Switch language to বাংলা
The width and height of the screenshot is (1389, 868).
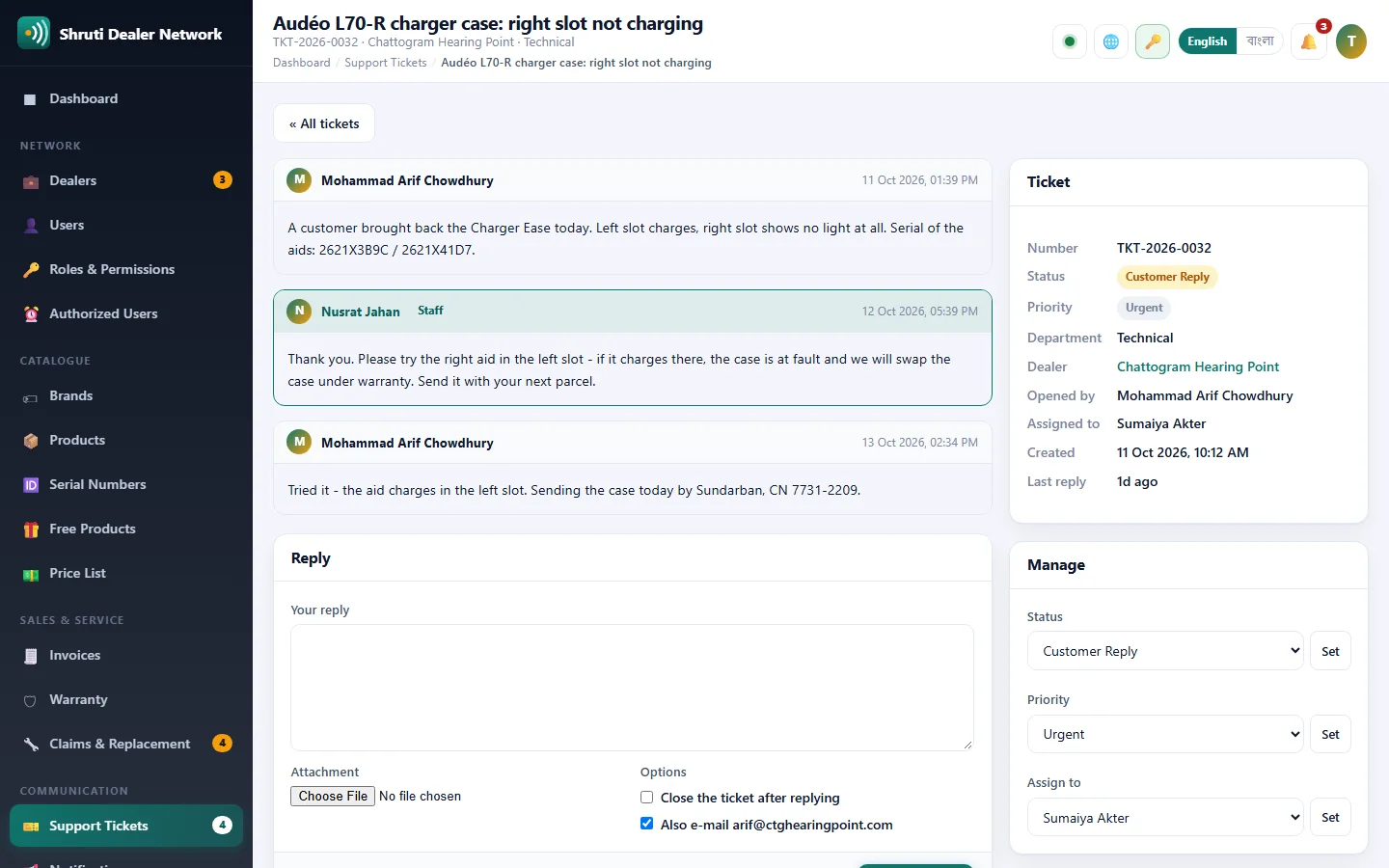[x=1260, y=41]
